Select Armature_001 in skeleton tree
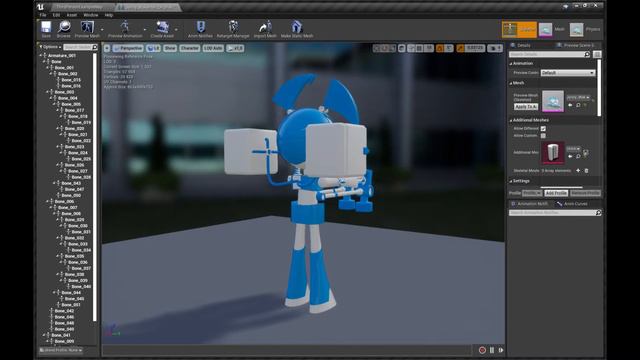Image resolution: width=640 pixels, height=360 pixels. pos(62,56)
